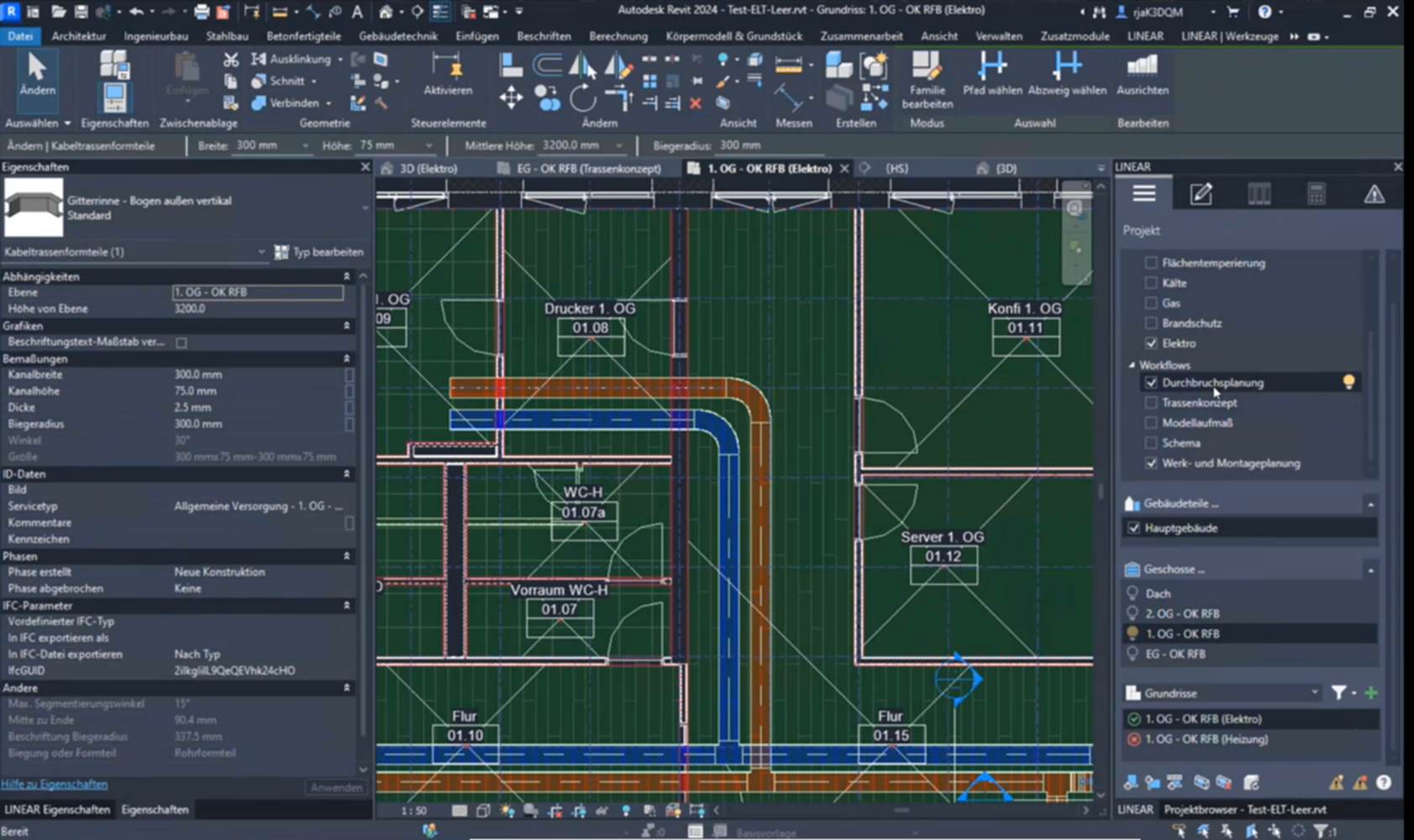Click the Typ bearbeiten button

click(319, 252)
